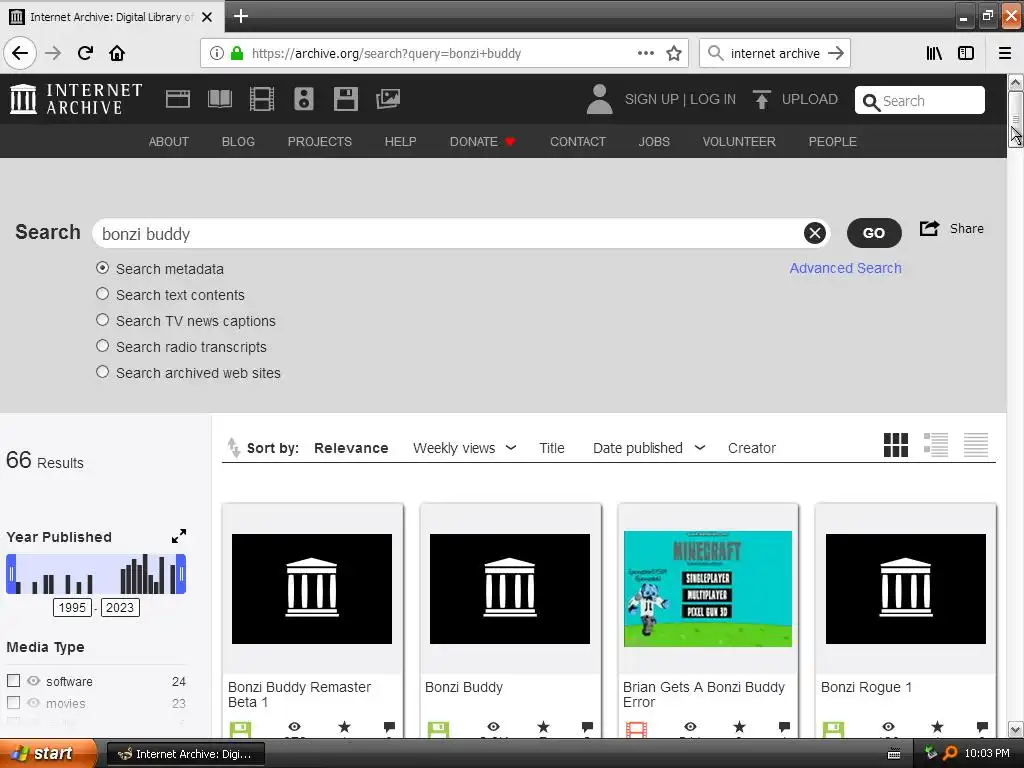1024x768 pixels.
Task: Switch to compact list view
Action: (x=976, y=445)
